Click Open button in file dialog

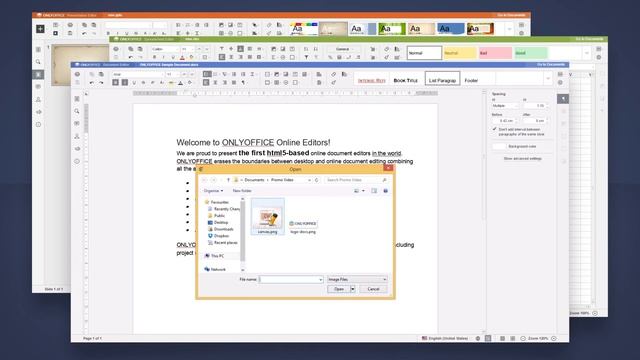tap(339, 289)
